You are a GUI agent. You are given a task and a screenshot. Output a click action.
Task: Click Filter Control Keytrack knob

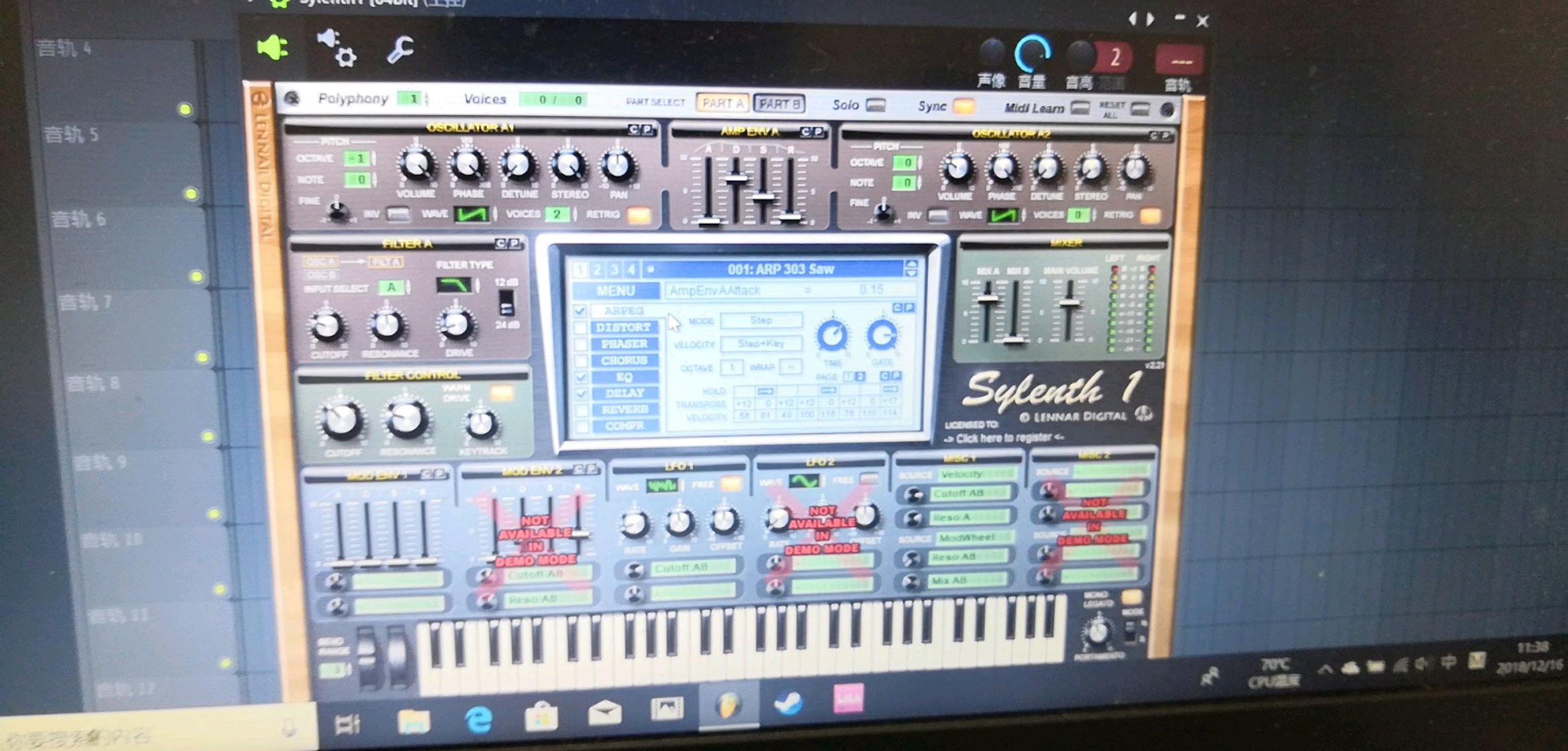(480, 424)
